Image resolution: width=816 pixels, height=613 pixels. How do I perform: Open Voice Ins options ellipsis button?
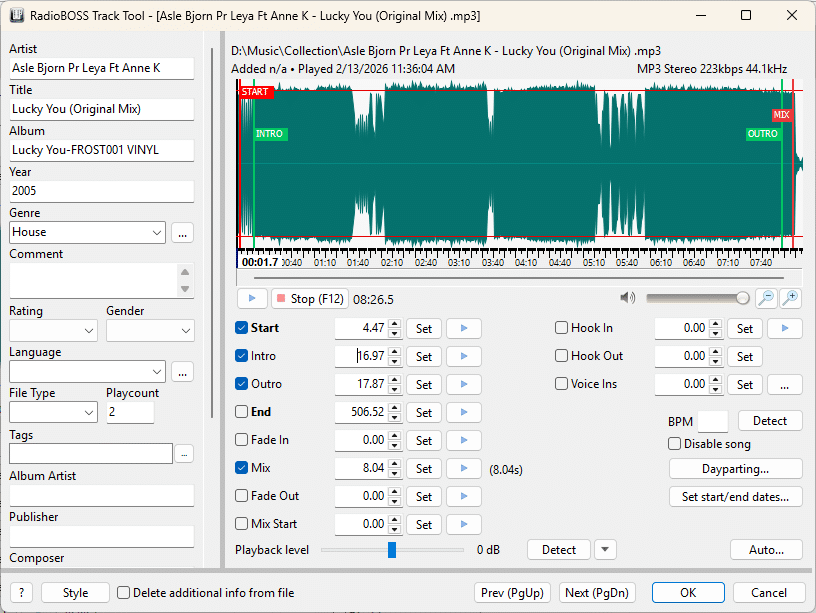[785, 385]
